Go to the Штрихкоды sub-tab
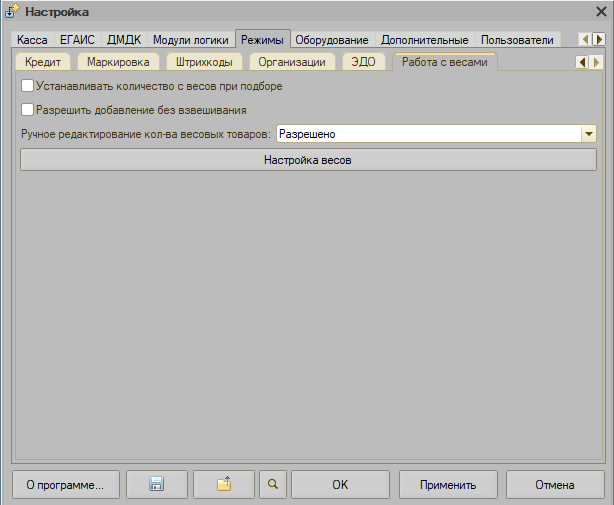 (x=203, y=62)
